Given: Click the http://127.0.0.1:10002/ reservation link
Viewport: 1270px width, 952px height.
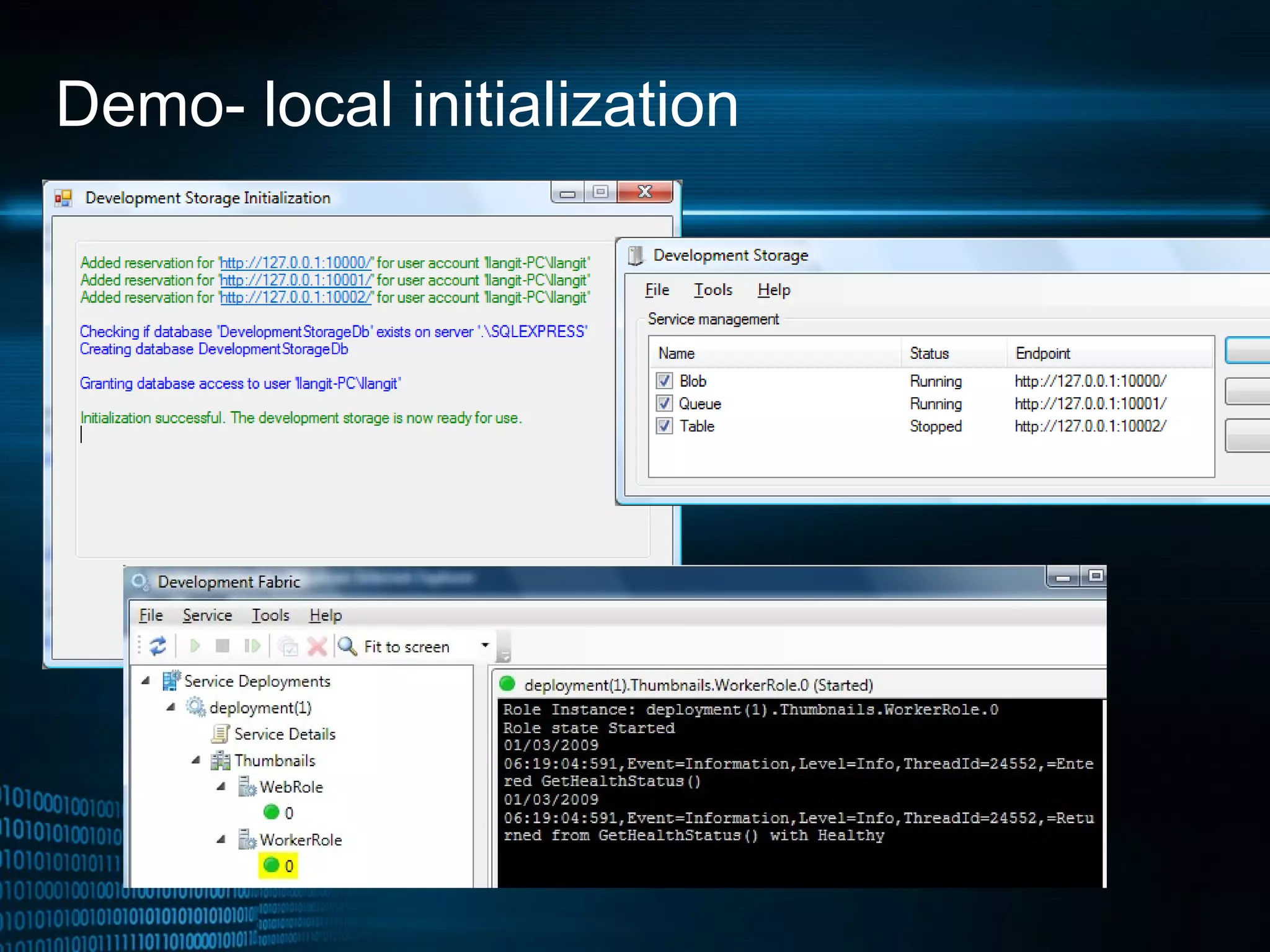Looking at the screenshot, I should (296, 297).
